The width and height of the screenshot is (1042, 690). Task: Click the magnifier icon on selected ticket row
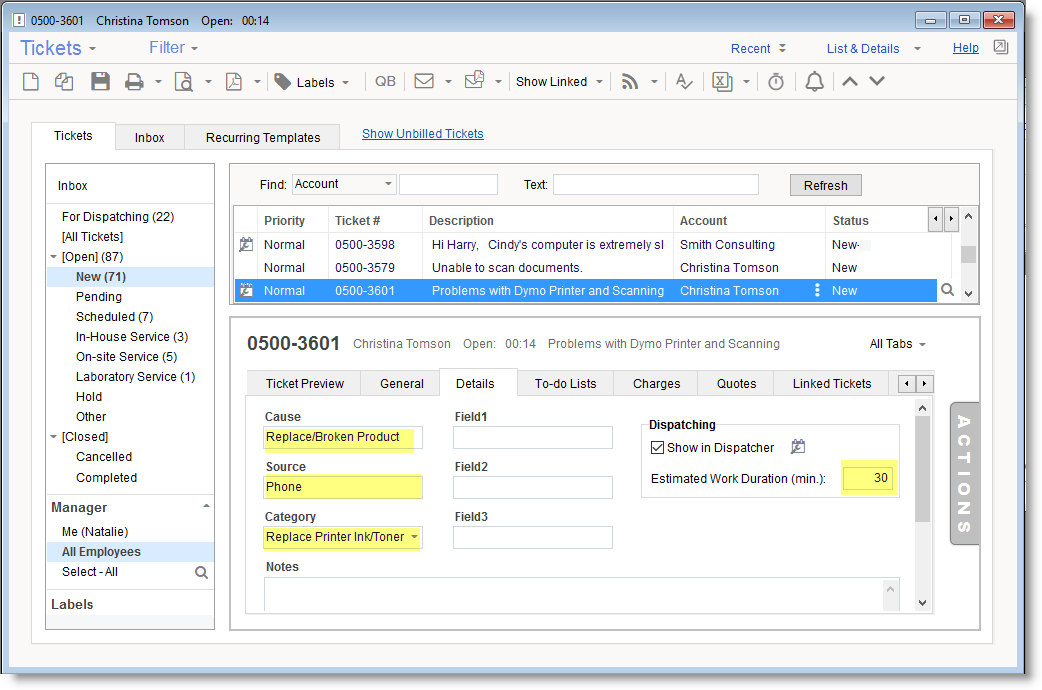coord(947,291)
